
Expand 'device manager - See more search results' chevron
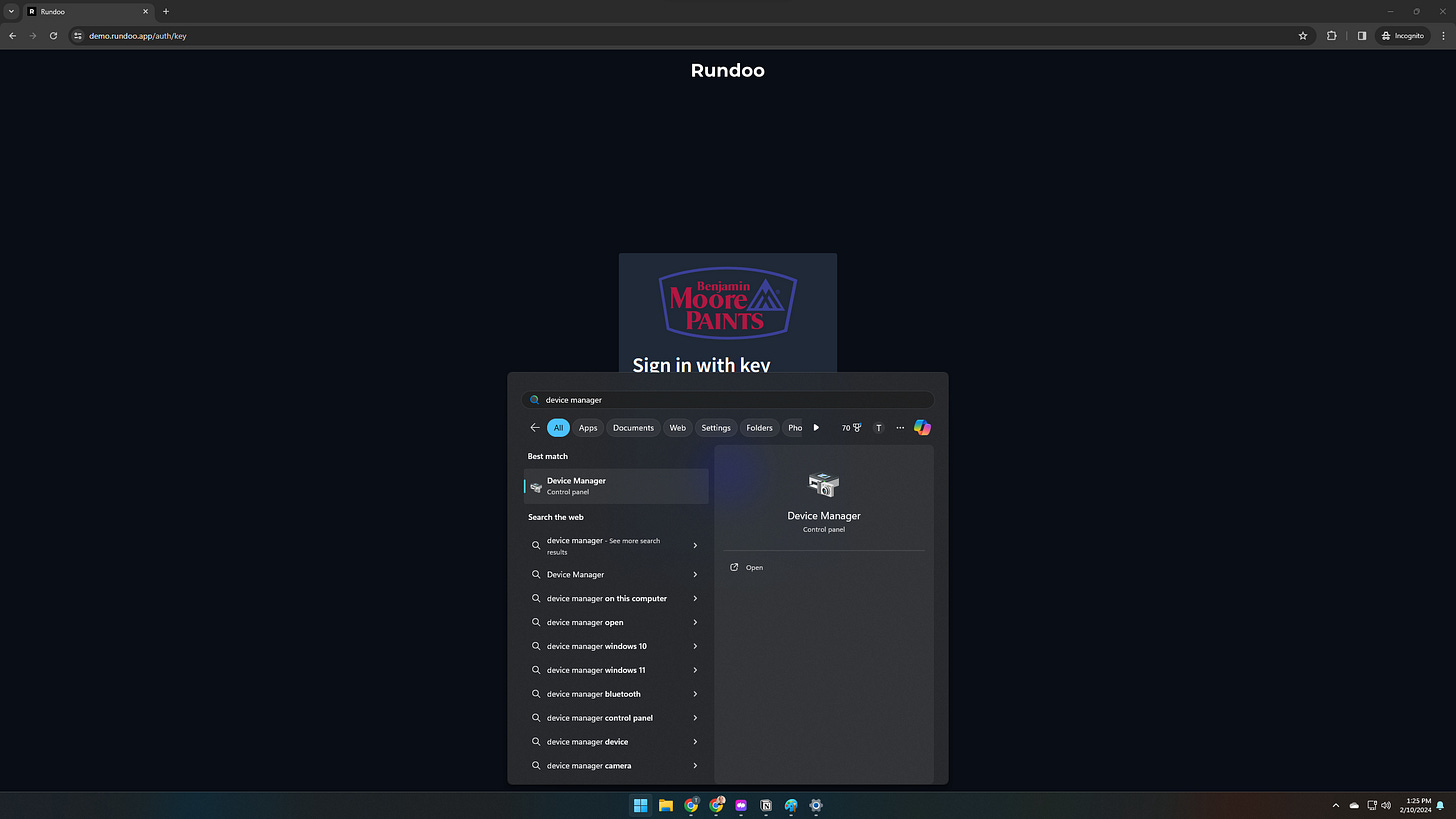(695, 546)
